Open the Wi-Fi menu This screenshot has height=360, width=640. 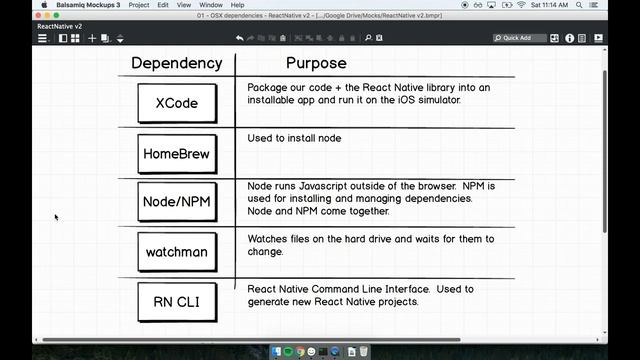521,5
